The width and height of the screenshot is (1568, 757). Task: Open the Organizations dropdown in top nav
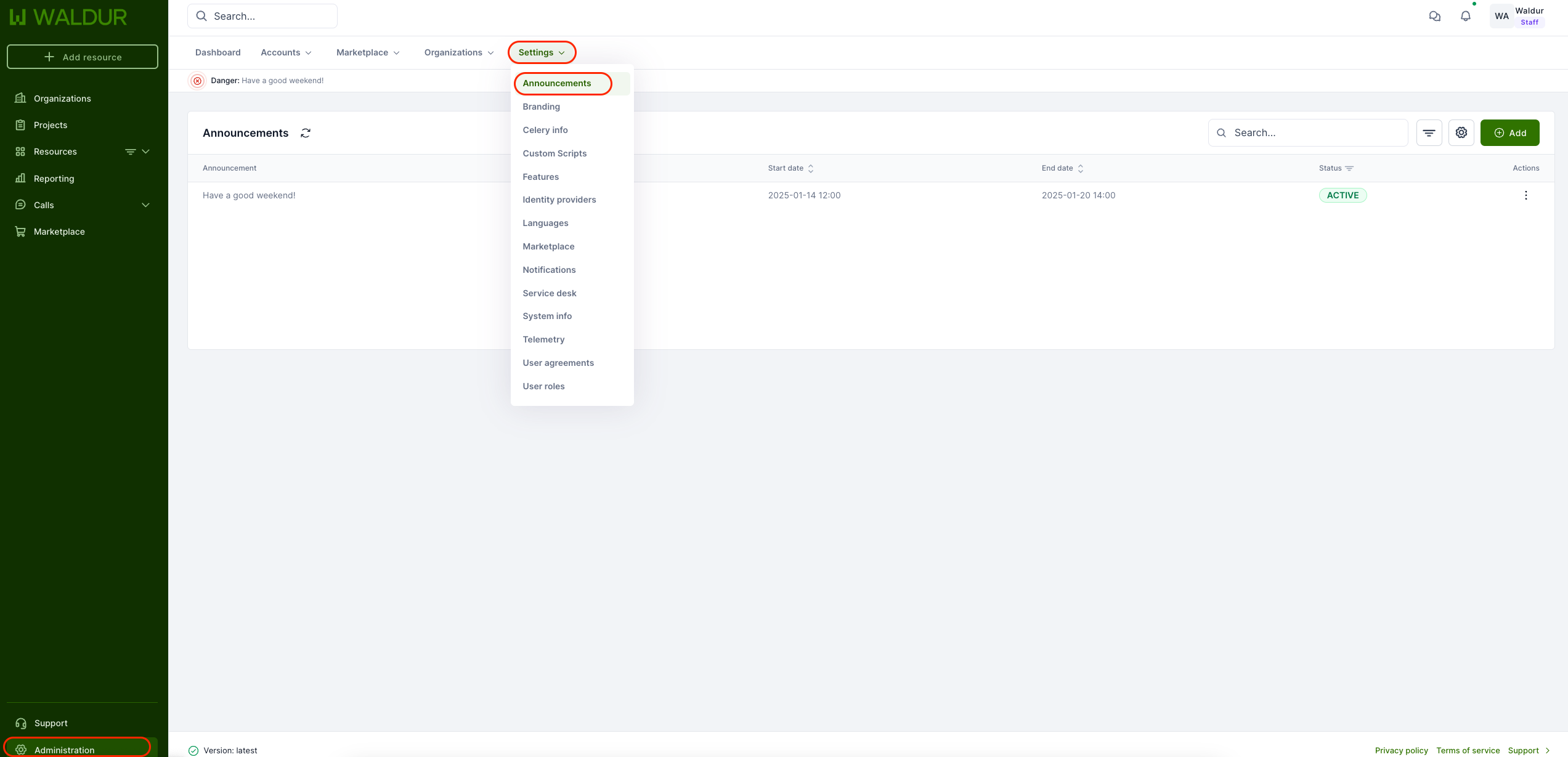click(458, 52)
